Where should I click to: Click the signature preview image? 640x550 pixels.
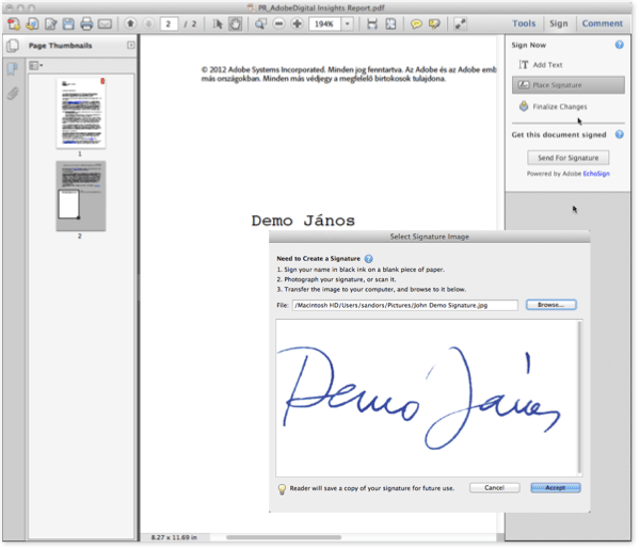point(427,398)
